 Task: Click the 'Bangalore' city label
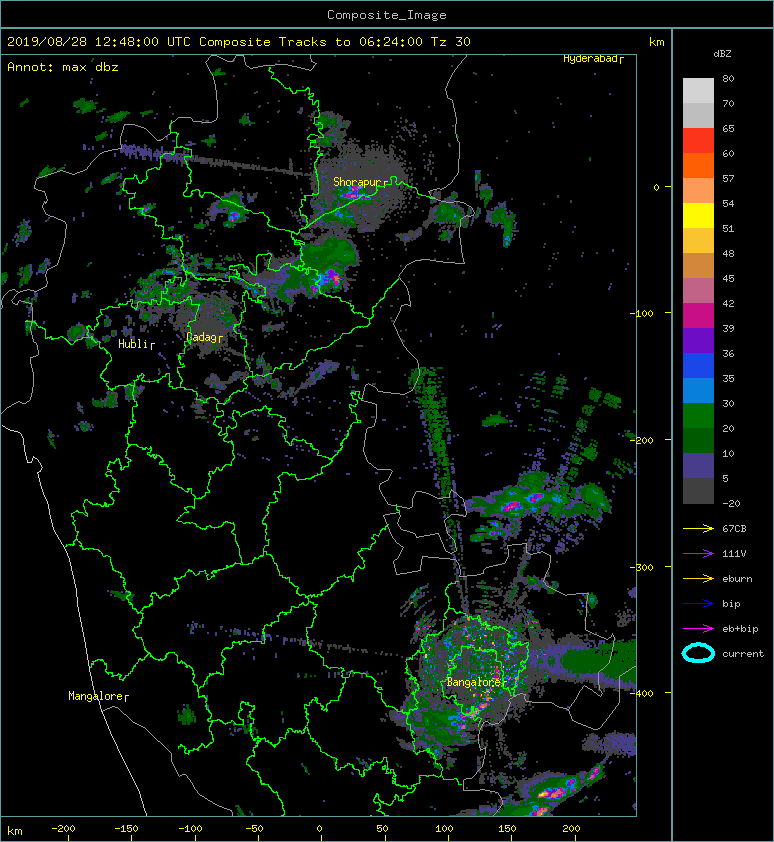pyautogui.click(x=474, y=682)
